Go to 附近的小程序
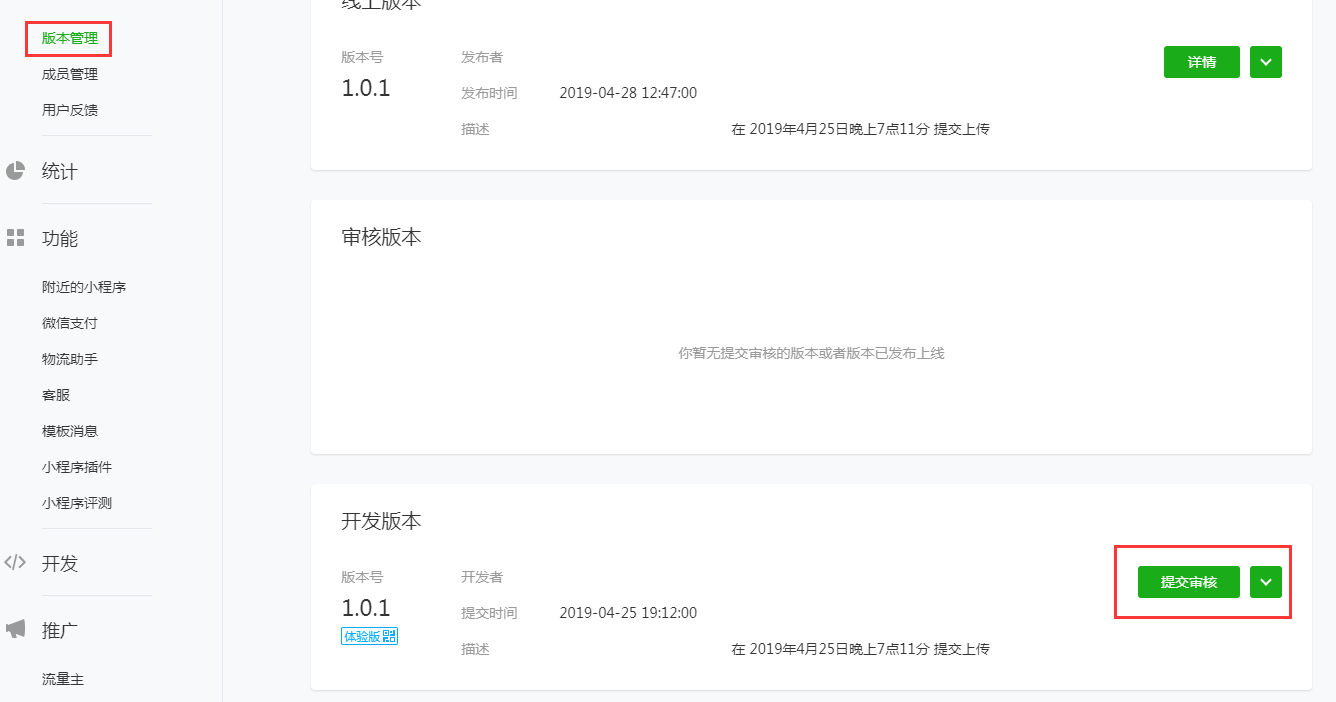 (84, 287)
